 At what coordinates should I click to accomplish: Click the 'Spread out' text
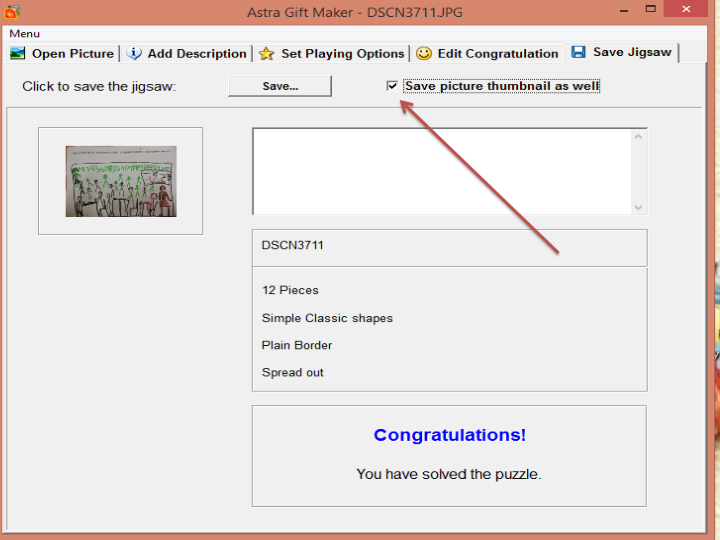click(x=292, y=372)
